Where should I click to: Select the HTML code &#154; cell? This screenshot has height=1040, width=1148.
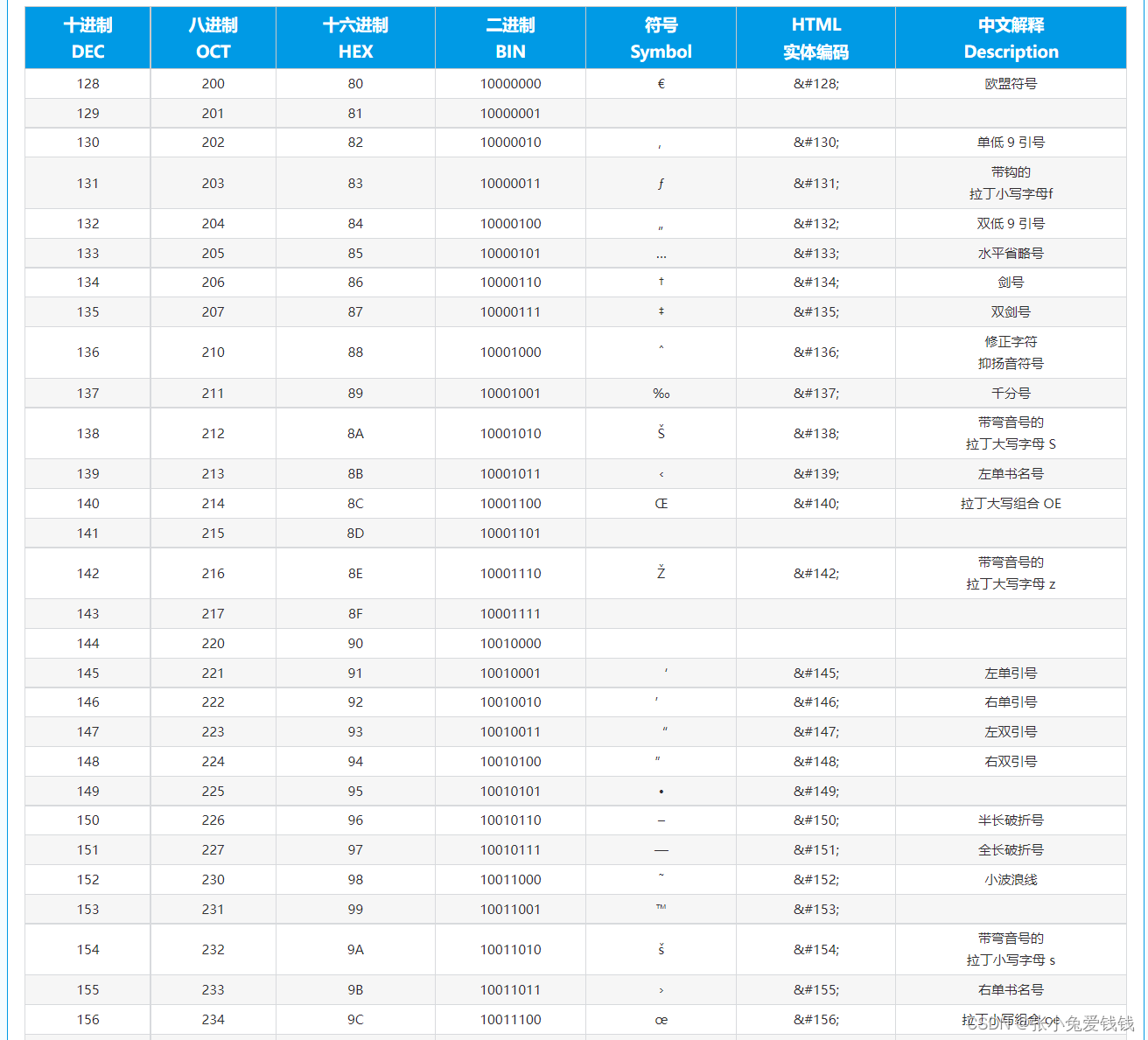pyautogui.click(x=815, y=950)
